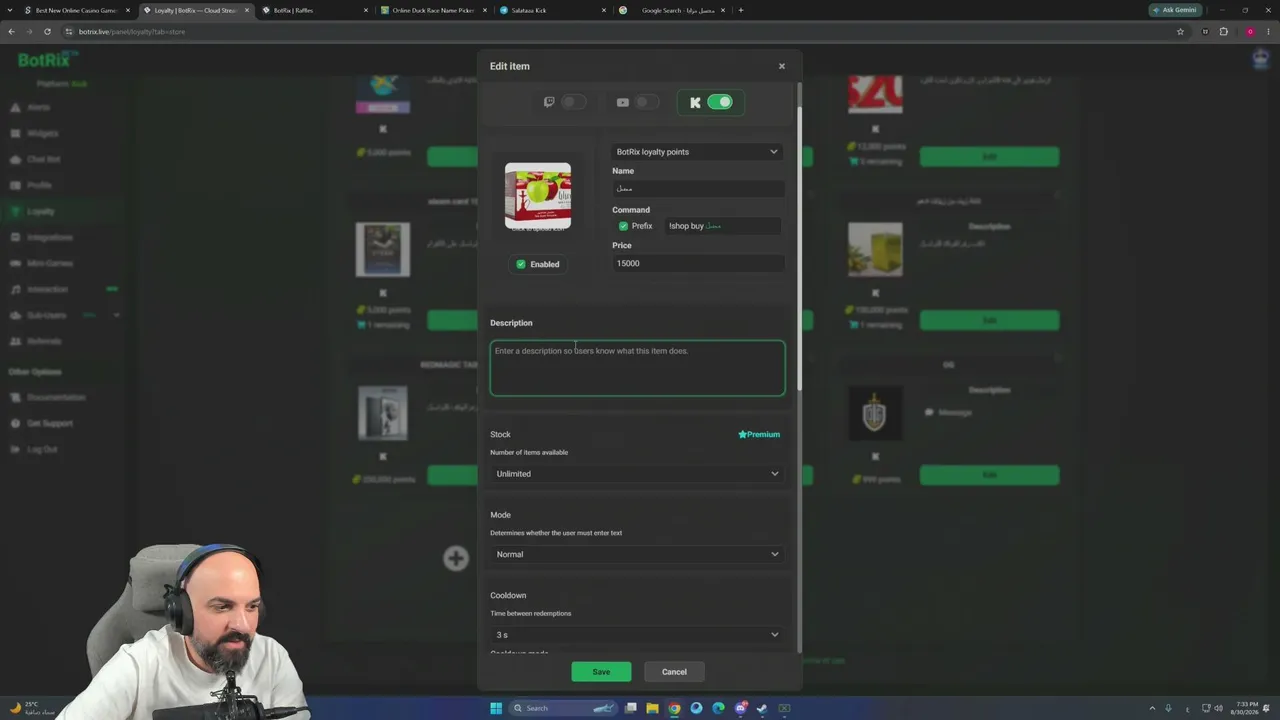The height and width of the screenshot is (720, 1280).
Task: Reload the page
Action: click(x=47, y=32)
